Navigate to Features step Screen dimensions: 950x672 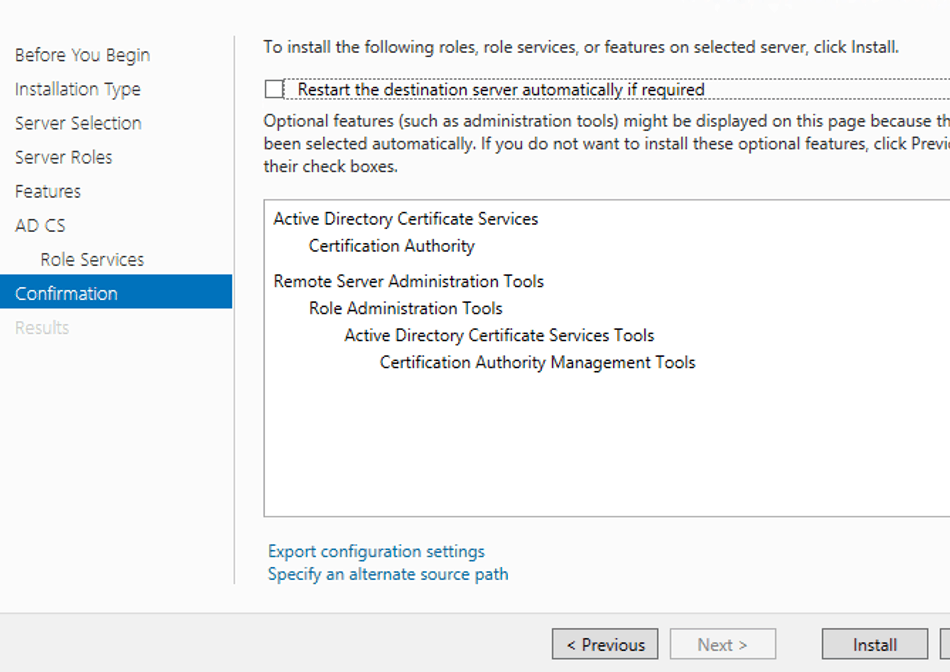48,191
